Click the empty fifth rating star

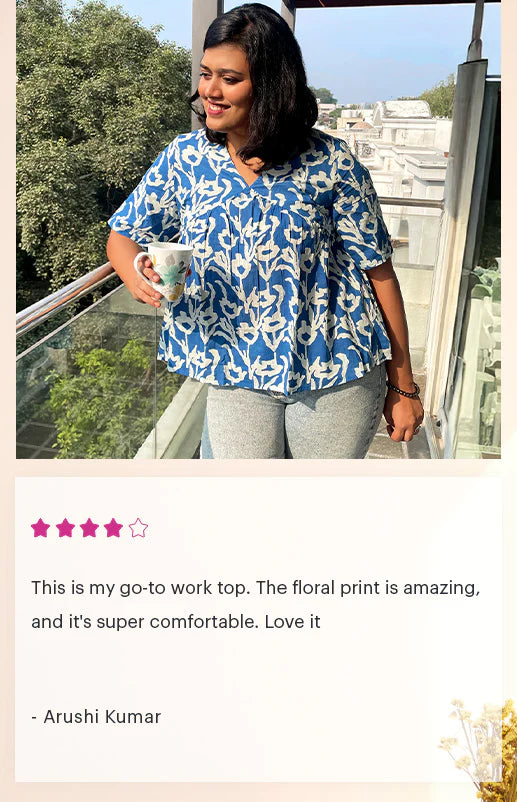point(138,528)
